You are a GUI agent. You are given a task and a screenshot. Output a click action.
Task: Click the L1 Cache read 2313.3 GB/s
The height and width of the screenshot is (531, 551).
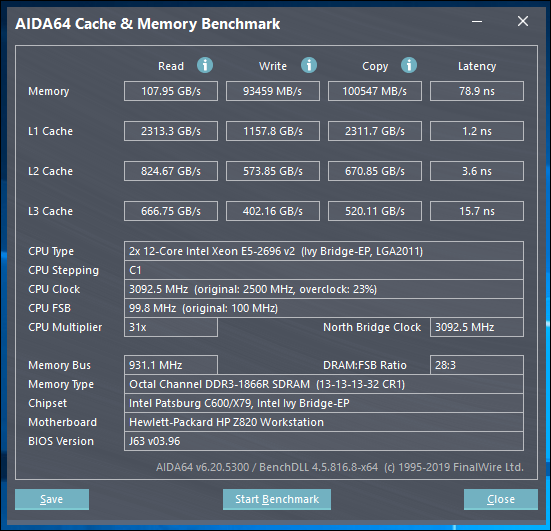[171, 131]
